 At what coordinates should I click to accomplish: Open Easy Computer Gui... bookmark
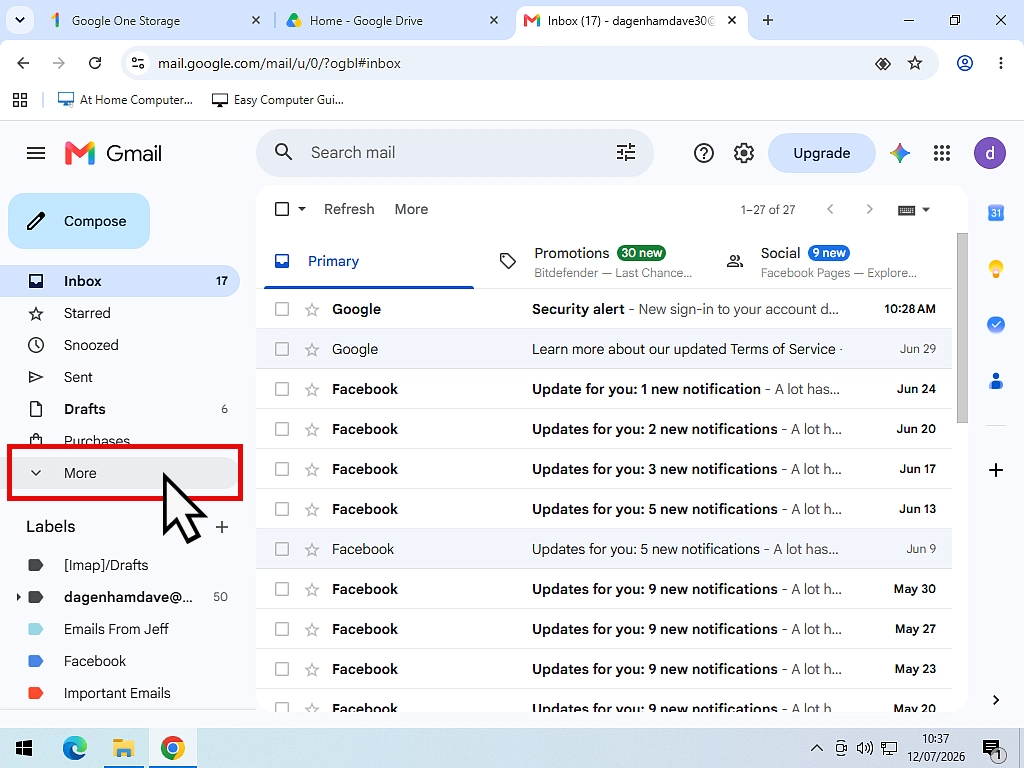(278, 100)
